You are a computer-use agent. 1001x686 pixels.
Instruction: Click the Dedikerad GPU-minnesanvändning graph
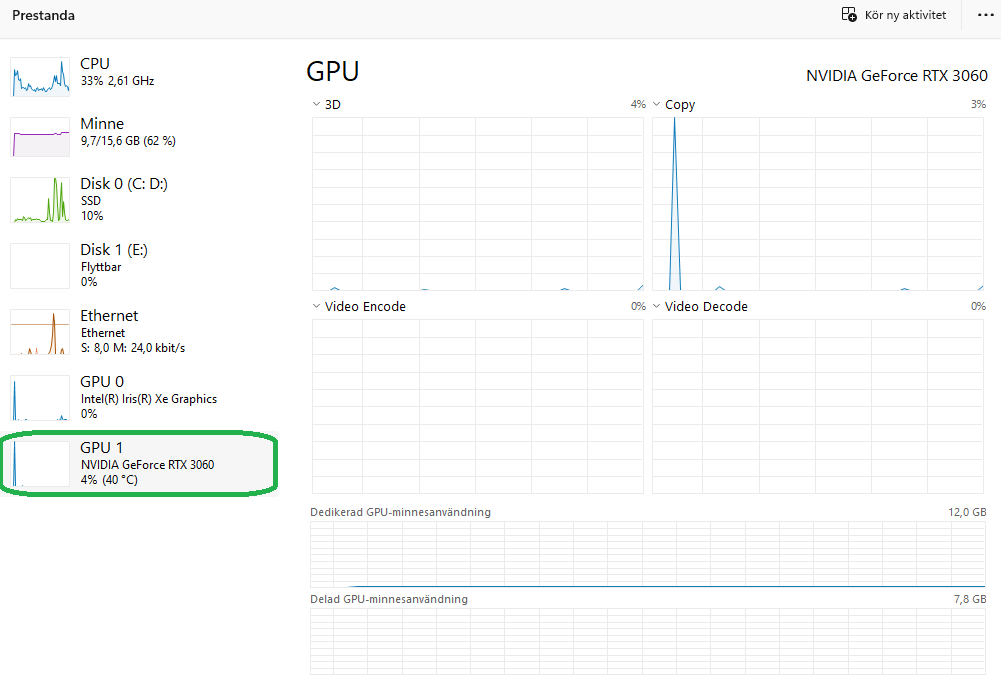pyautogui.click(x=648, y=554)
